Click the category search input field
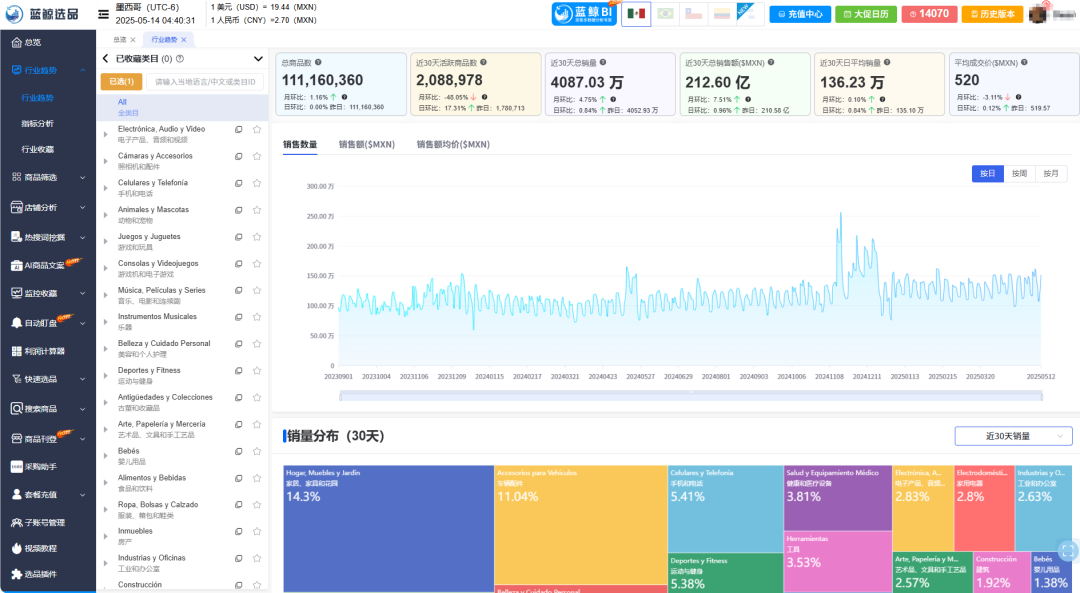1080x593 pixels. [x=205, y=82]
